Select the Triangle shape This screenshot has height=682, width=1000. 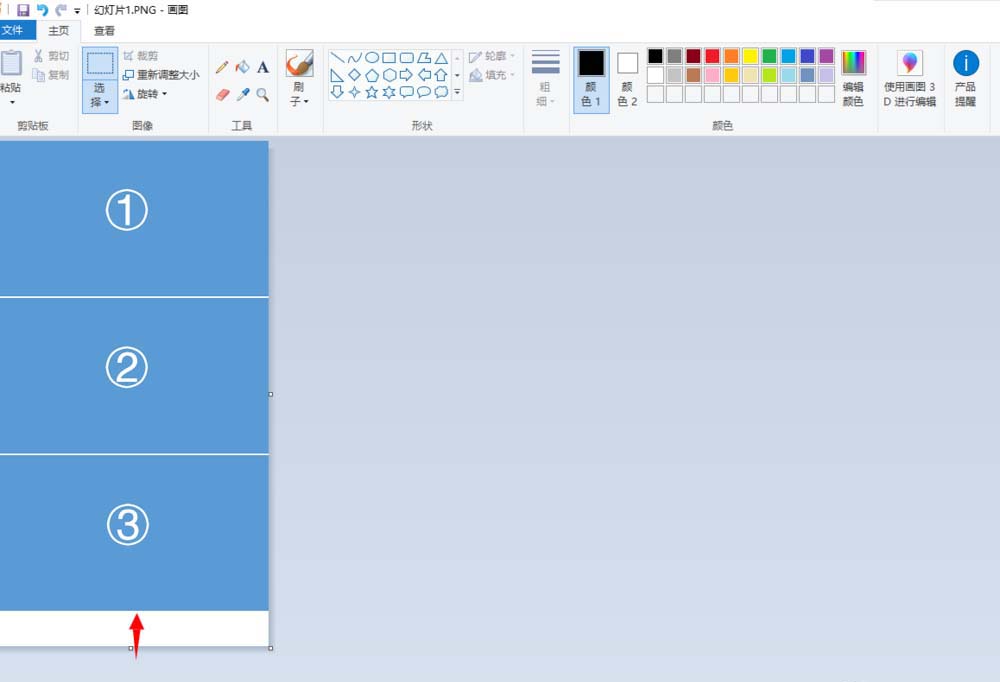(x=441, y=58)
